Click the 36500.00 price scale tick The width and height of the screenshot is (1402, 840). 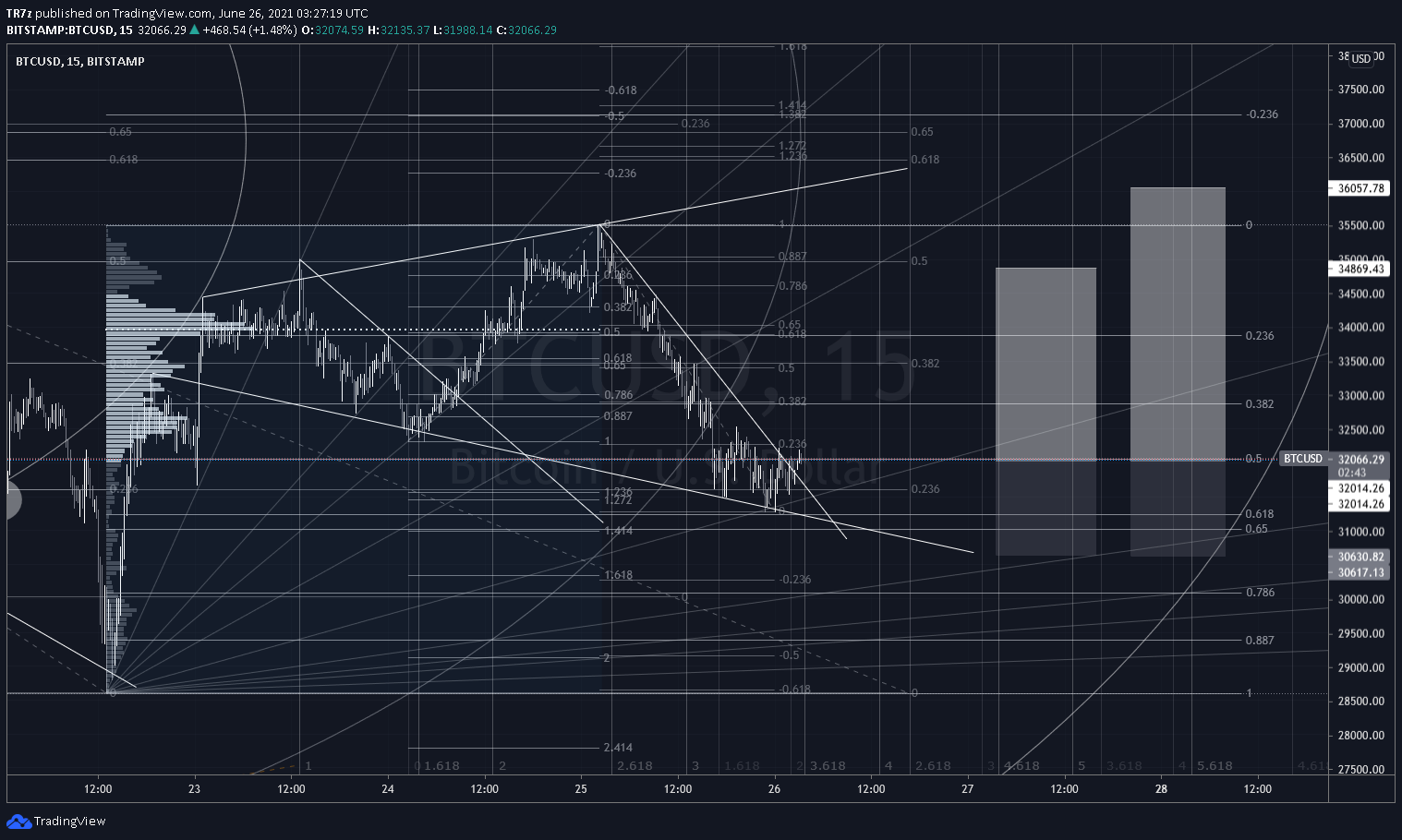click(1360, 158)
